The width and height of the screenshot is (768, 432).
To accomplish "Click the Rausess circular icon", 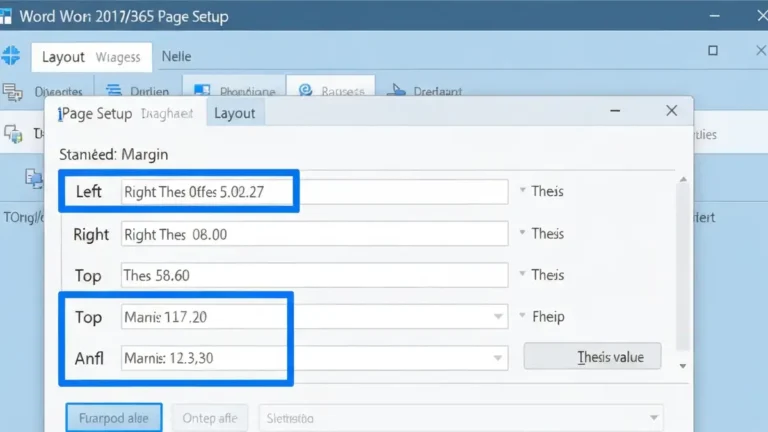I will [306, 90].
